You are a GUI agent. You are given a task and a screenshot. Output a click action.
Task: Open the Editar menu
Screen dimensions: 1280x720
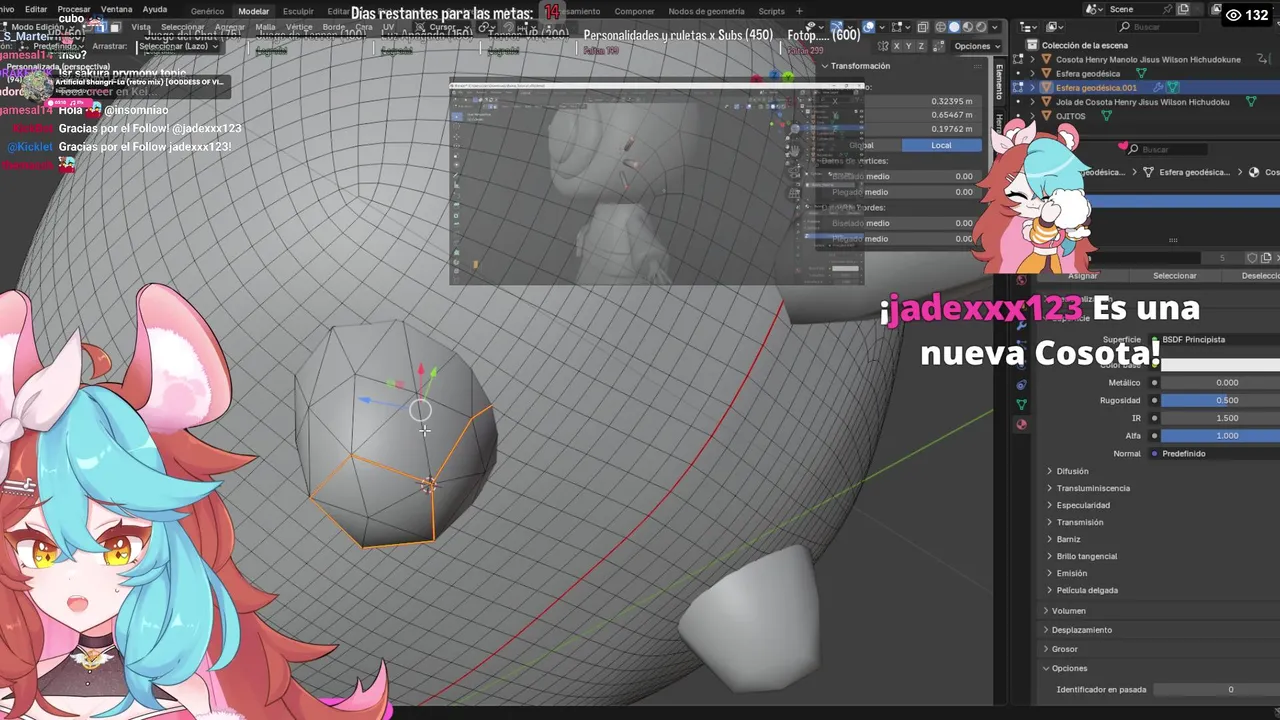point(36,9)
